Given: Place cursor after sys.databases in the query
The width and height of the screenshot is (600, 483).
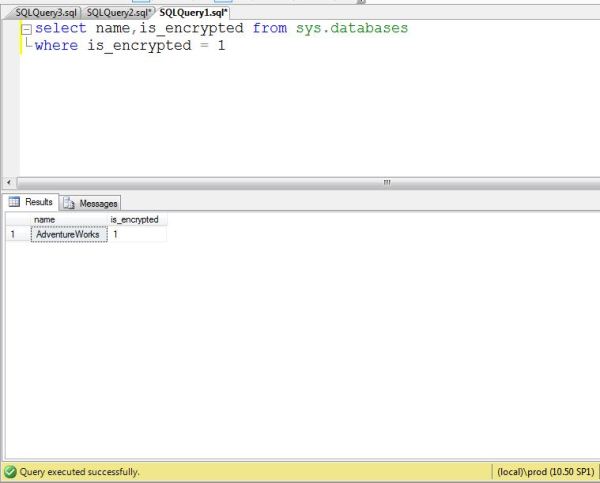Looking at the screenshot, I should pos(409,29).
